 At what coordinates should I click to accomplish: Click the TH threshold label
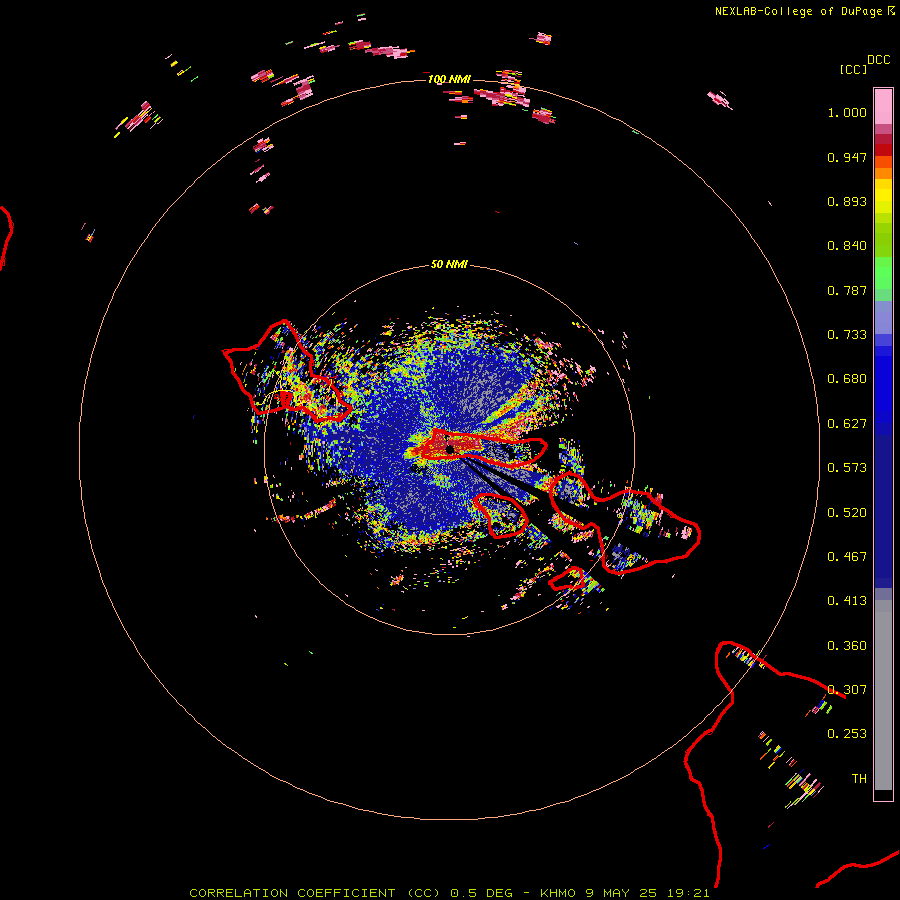coord(859,779)
